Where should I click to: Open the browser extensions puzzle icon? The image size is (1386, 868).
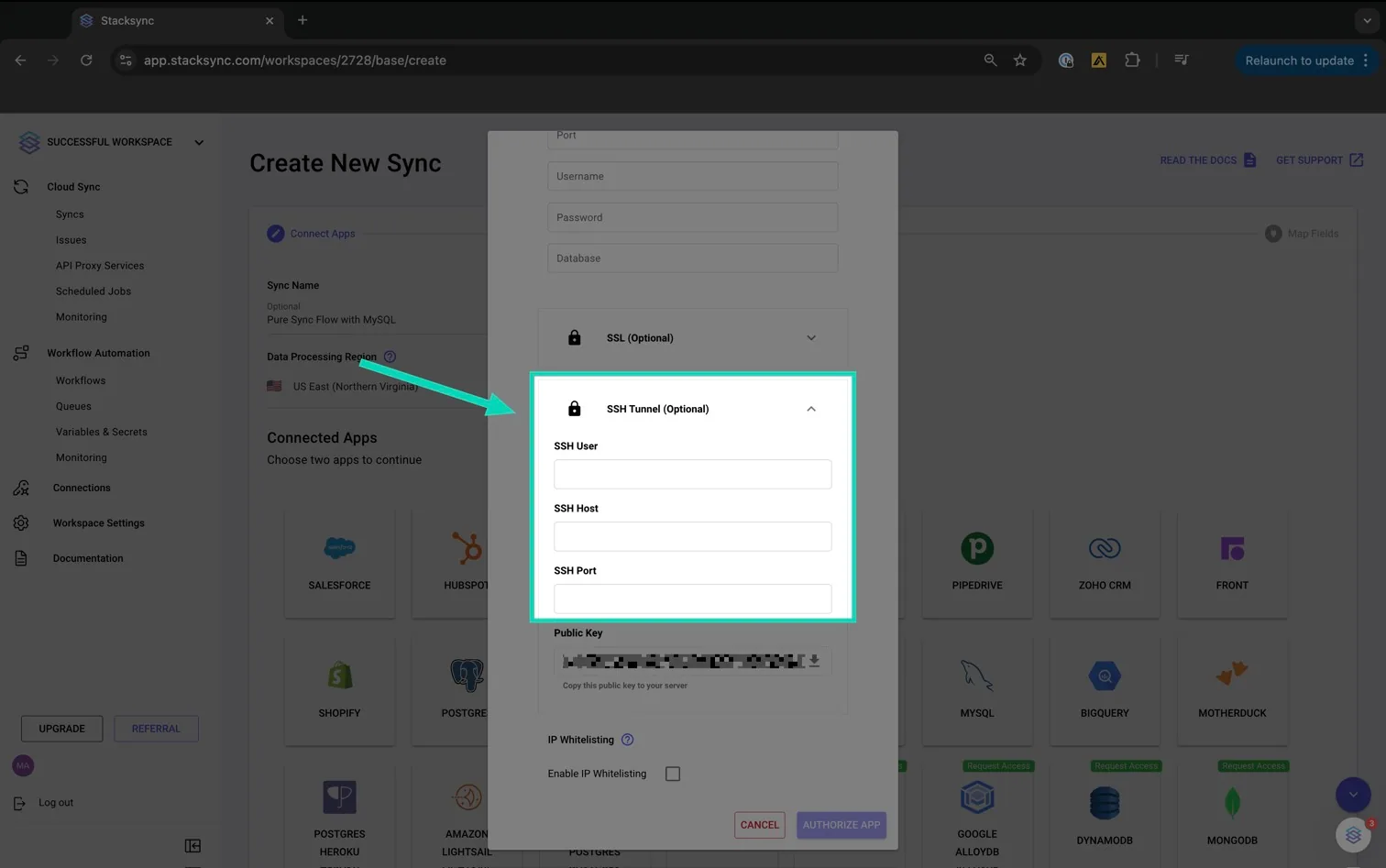(1132, 60)
